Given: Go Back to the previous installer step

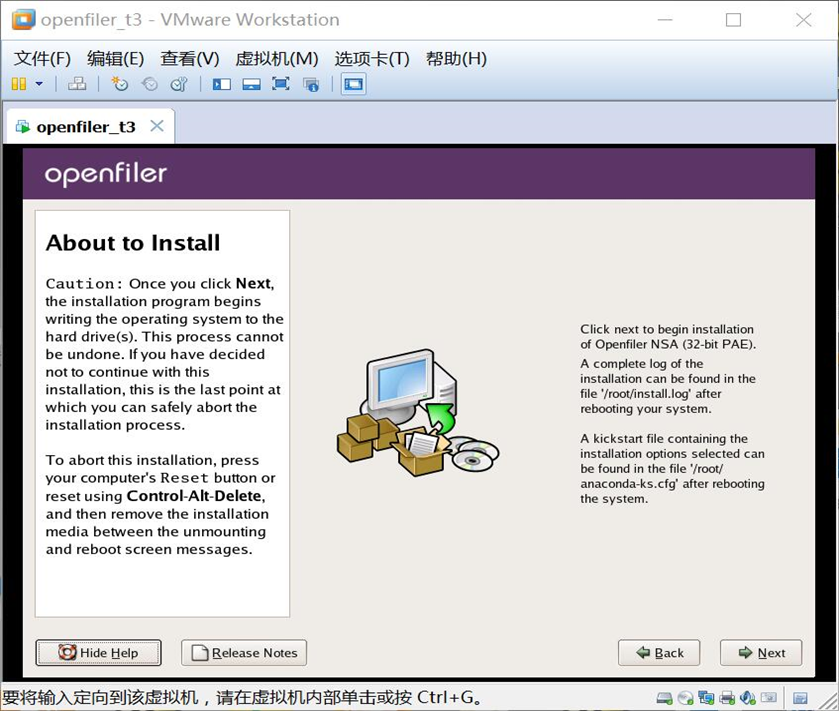Looking at the screenshot, I should (659, 653).
